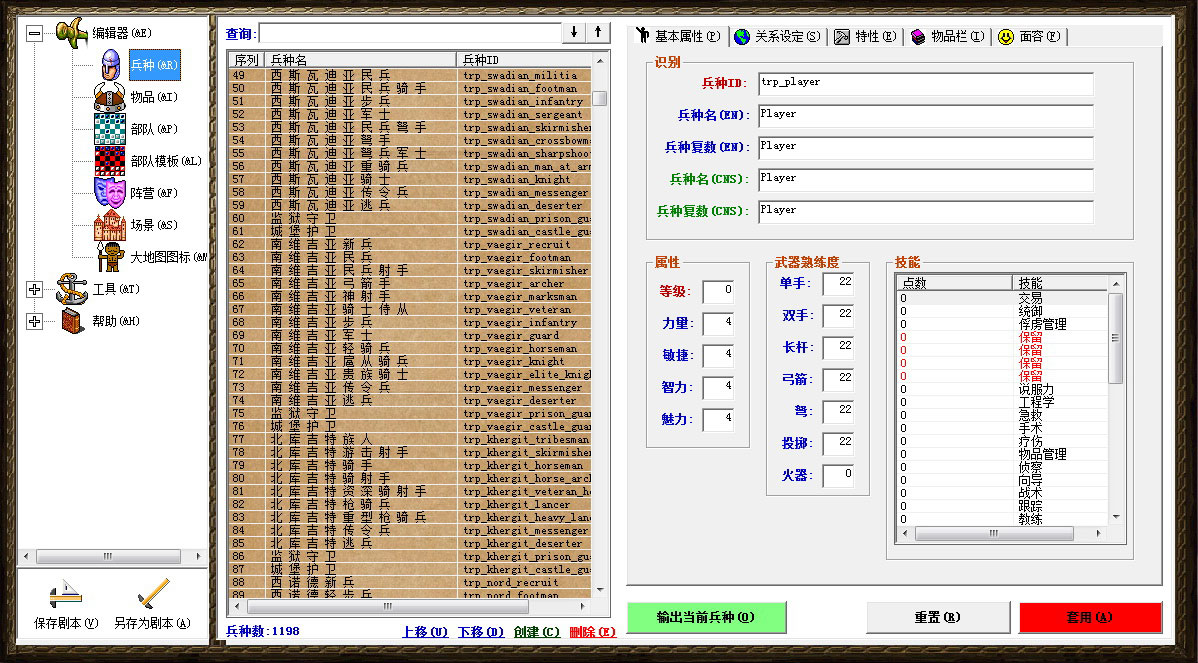Click the 物品 items icon

point(110,97)
